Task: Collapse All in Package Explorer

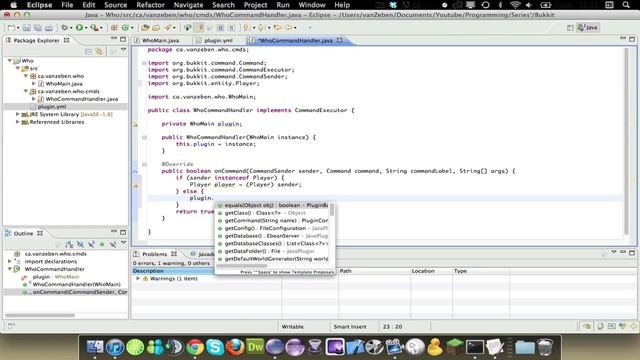Action: click(88, 51)
